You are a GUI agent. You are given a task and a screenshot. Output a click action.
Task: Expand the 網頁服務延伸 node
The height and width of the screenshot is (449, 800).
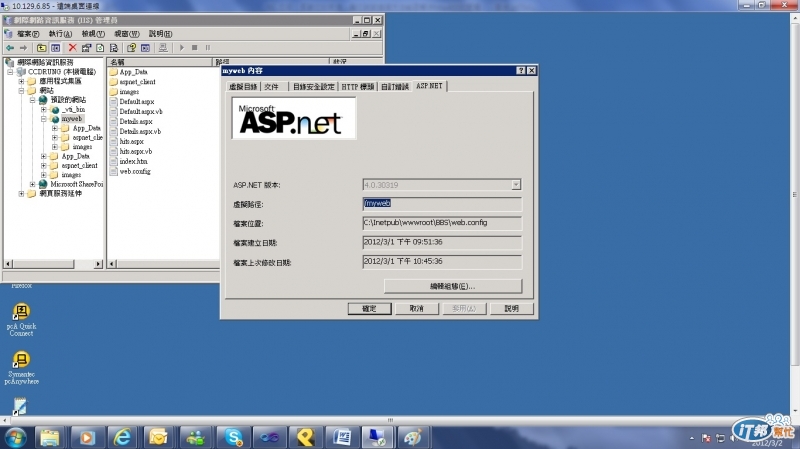coord(21,194)
